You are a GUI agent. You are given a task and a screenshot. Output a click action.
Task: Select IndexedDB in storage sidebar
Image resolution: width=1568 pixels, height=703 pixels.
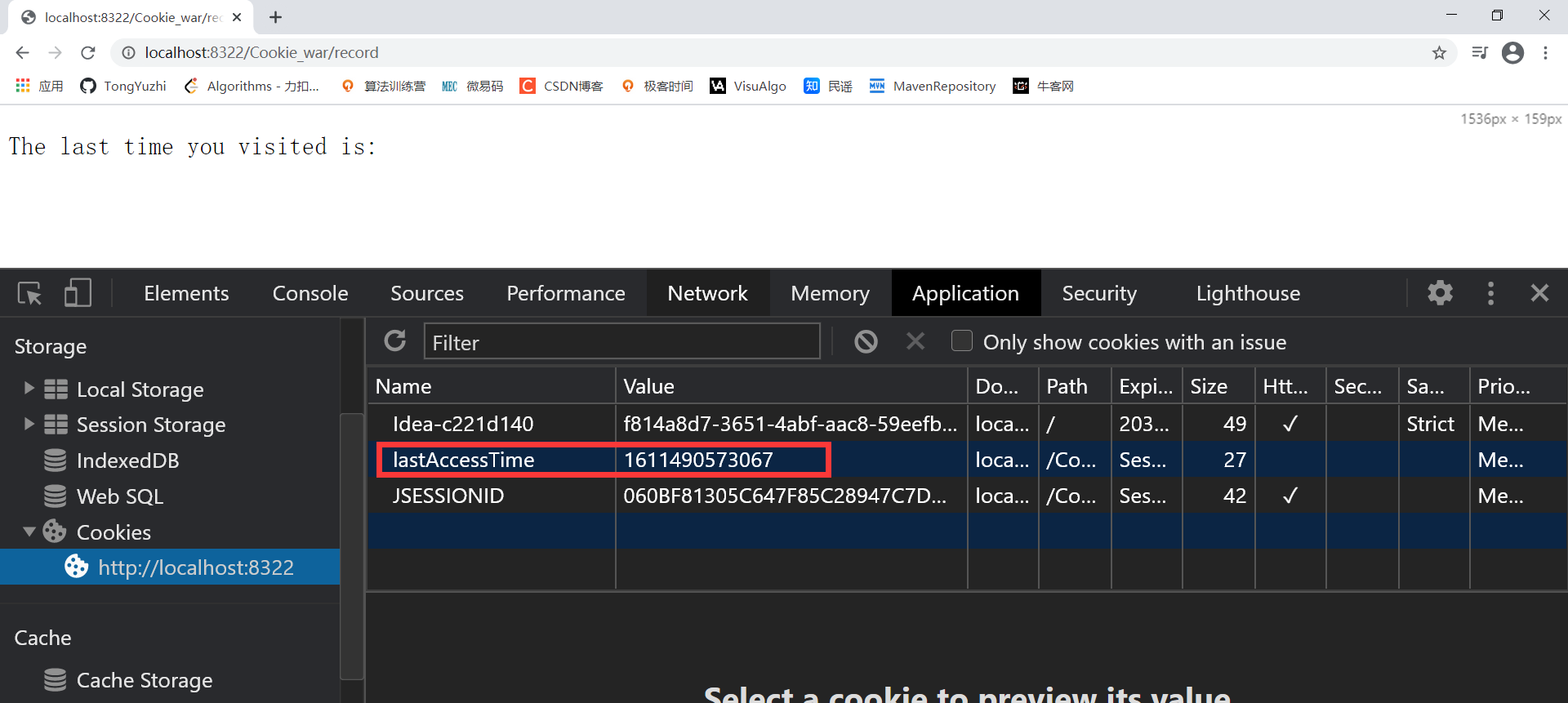(x=127, y=461)
